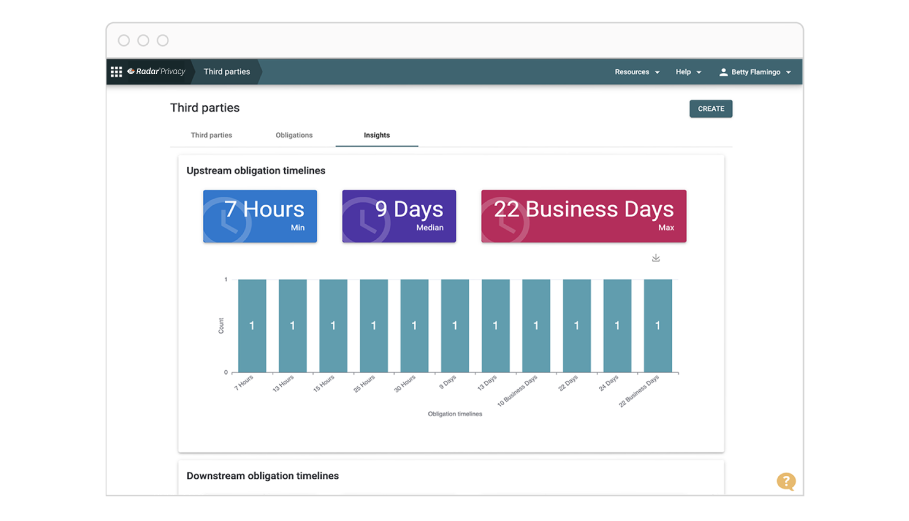
Task: Click the Third parties breadcrumb link
Action: tap(227, 72)
